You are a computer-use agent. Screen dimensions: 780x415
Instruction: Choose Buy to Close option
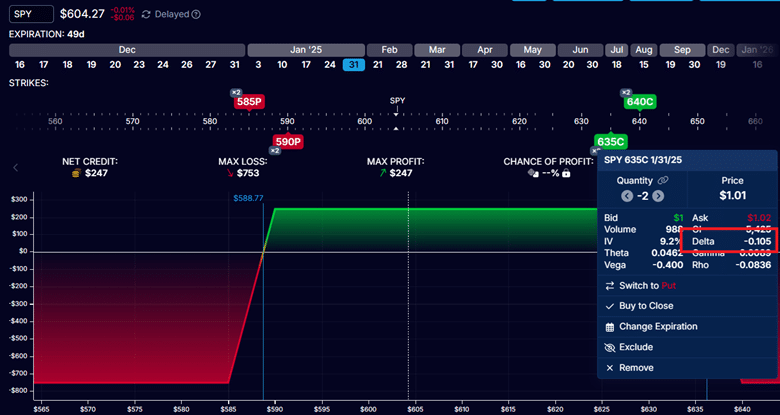pos(687,306)
